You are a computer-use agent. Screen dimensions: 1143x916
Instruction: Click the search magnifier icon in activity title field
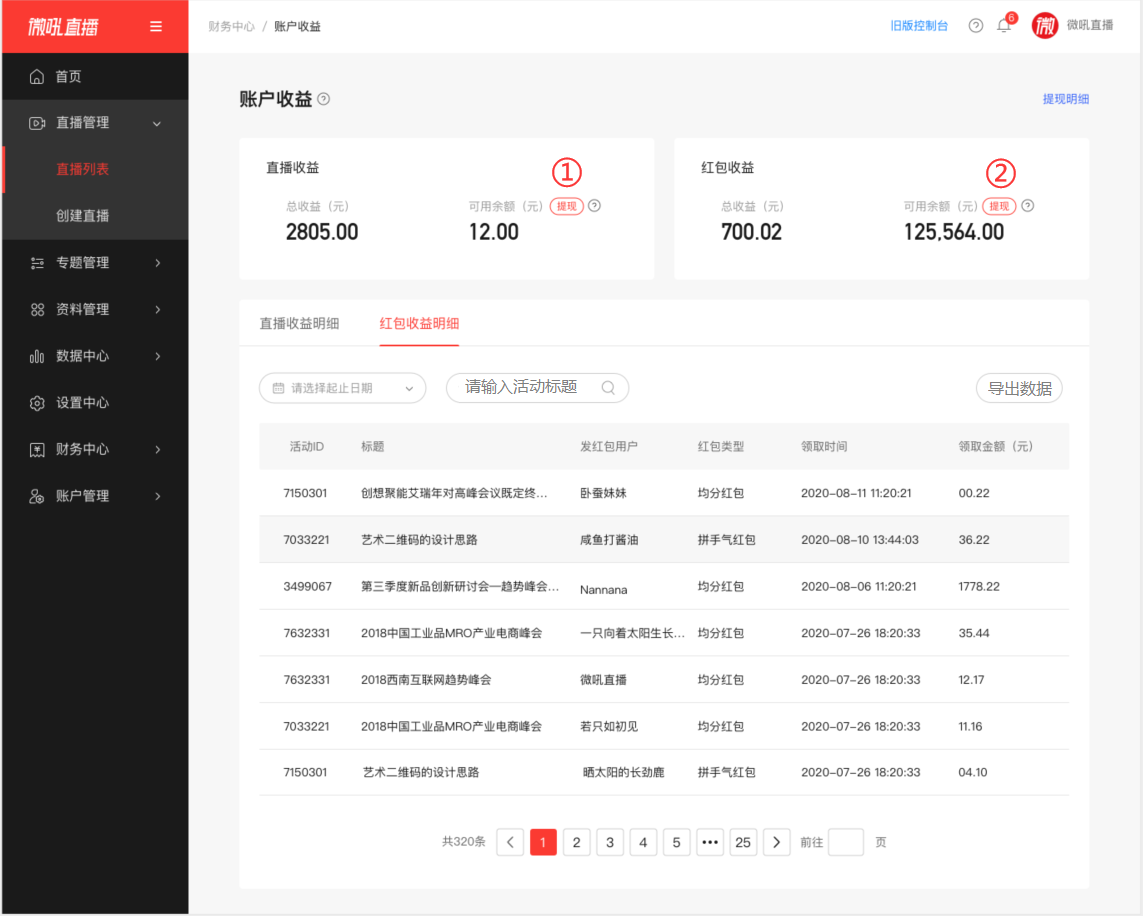(x=608, y=388)
